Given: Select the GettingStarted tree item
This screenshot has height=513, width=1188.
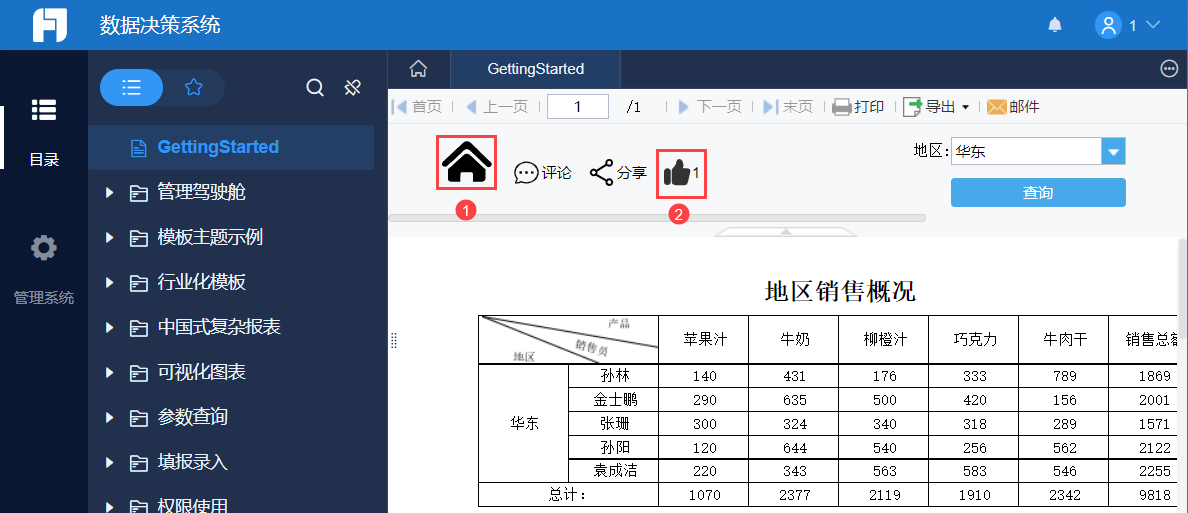Looking at the screenshot, I should [x=231, y=147].
